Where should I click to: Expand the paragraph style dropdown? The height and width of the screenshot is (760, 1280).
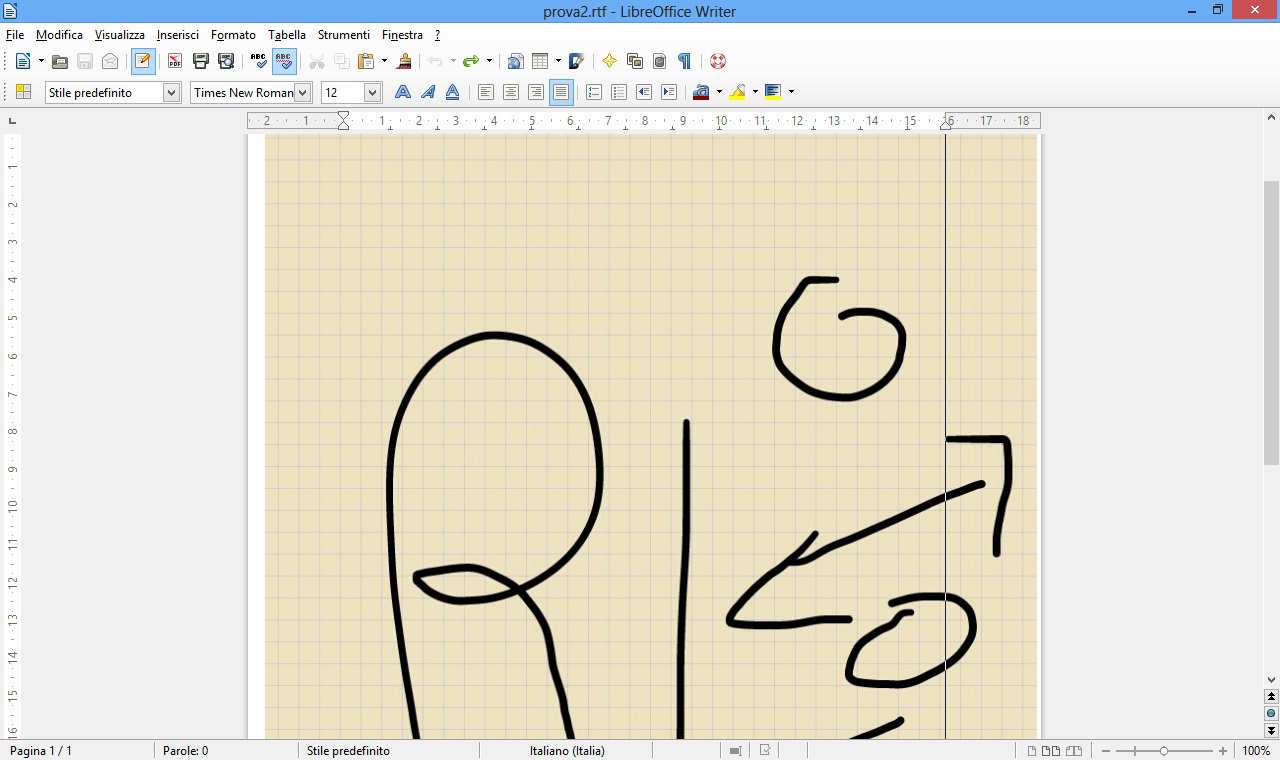(x=171, y=92)
